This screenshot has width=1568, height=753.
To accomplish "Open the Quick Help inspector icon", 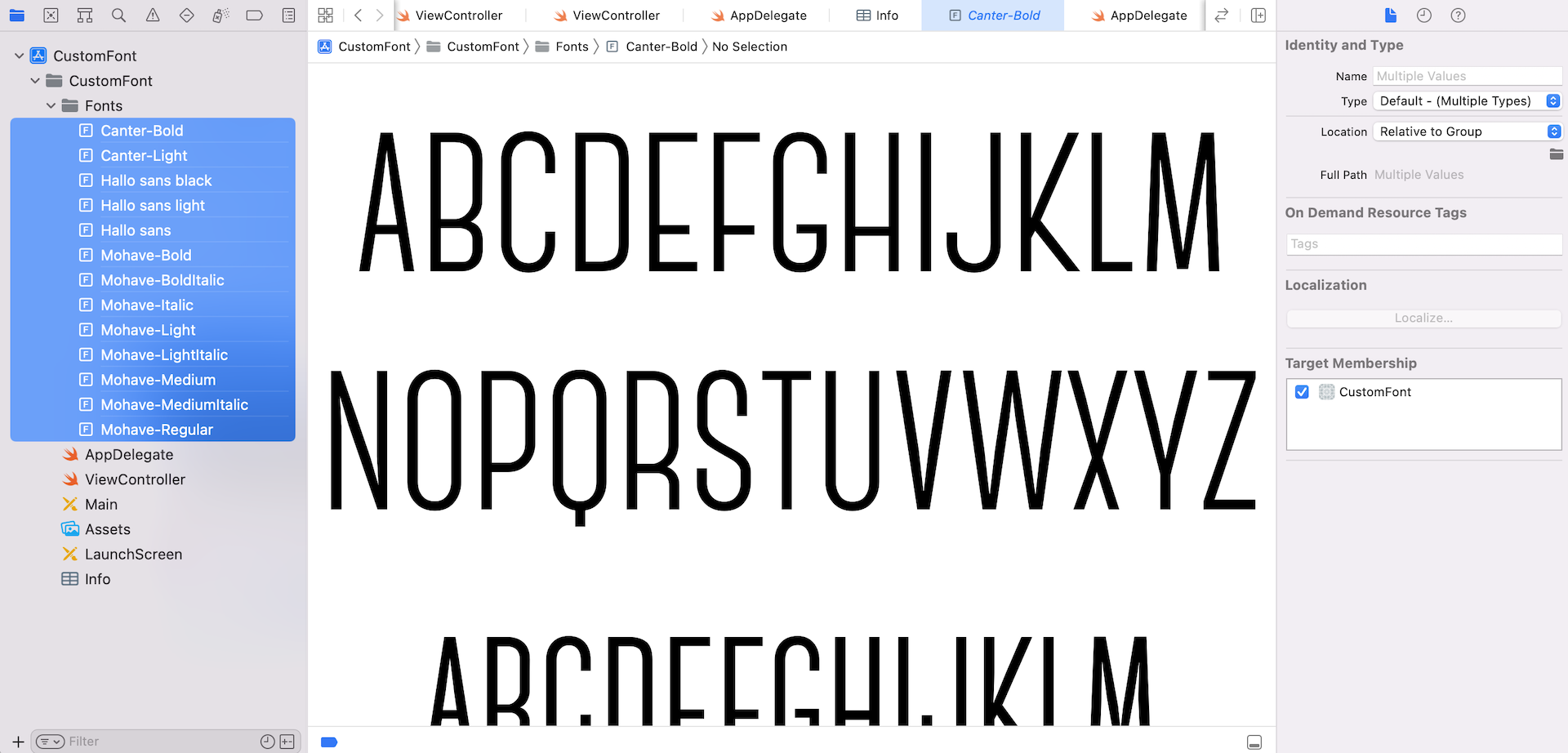I will click(x=1458, y=16).
